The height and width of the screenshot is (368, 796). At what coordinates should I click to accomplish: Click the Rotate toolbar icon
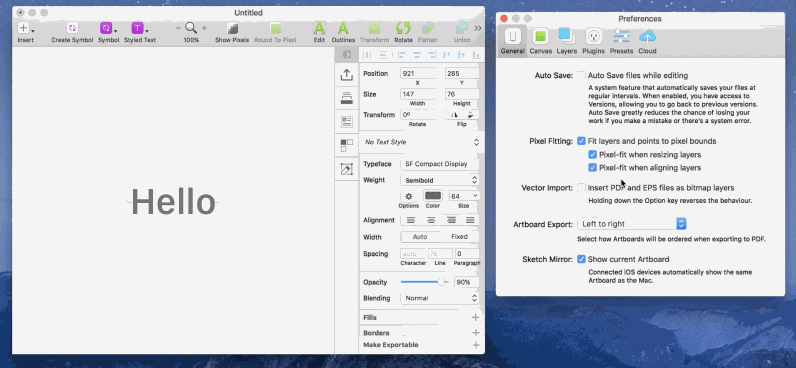pyautogui.click(x=403, y=28)
